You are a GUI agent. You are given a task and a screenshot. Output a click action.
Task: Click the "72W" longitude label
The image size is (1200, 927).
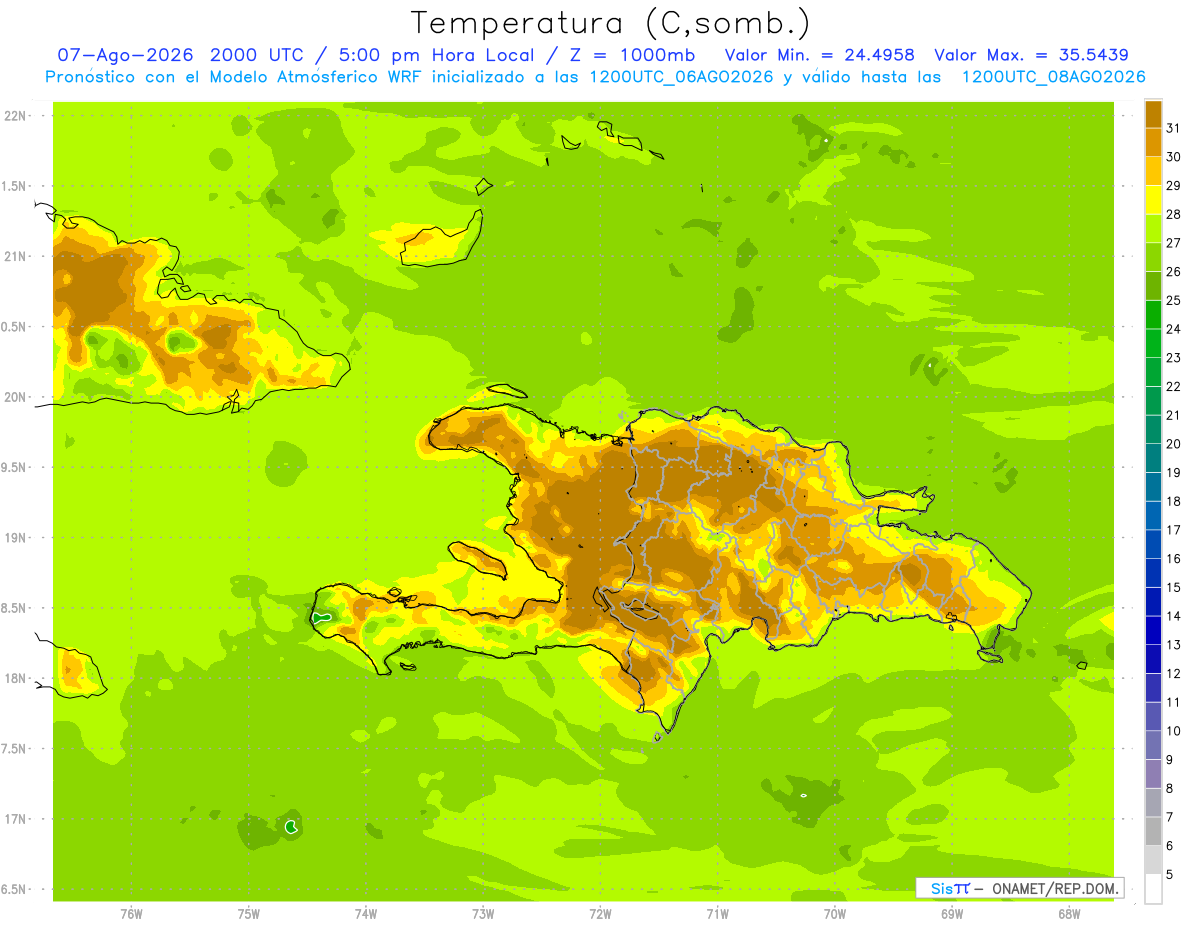click(x=600, y=914)
